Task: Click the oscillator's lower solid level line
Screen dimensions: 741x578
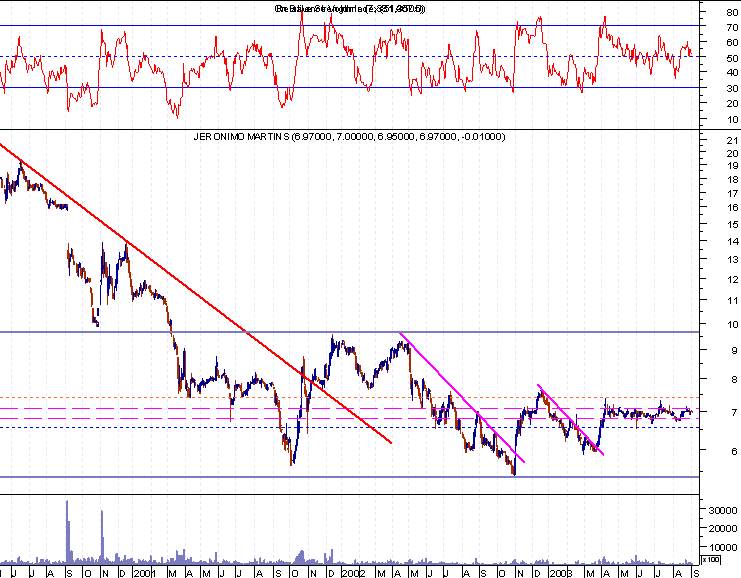Action: (349, 87)
